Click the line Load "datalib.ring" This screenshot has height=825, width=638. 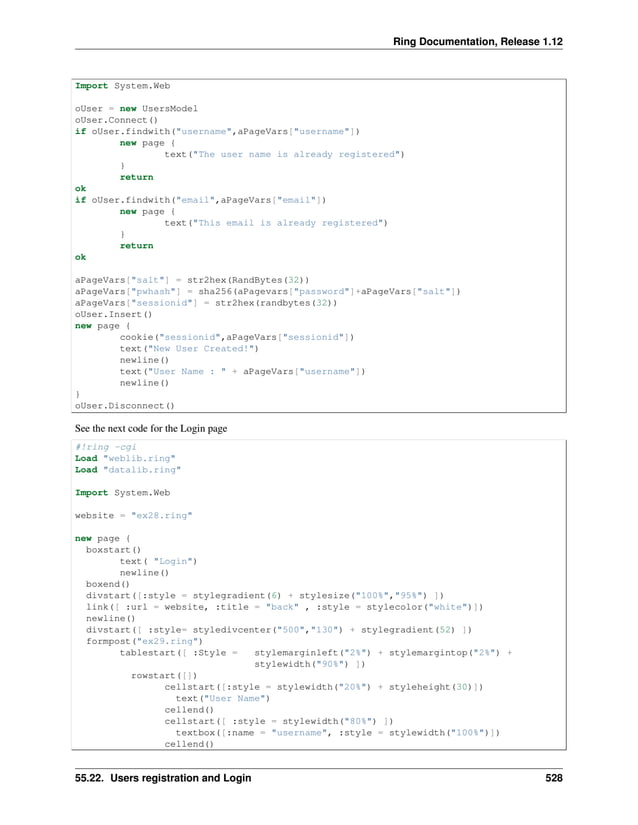[x=128, y=470]
